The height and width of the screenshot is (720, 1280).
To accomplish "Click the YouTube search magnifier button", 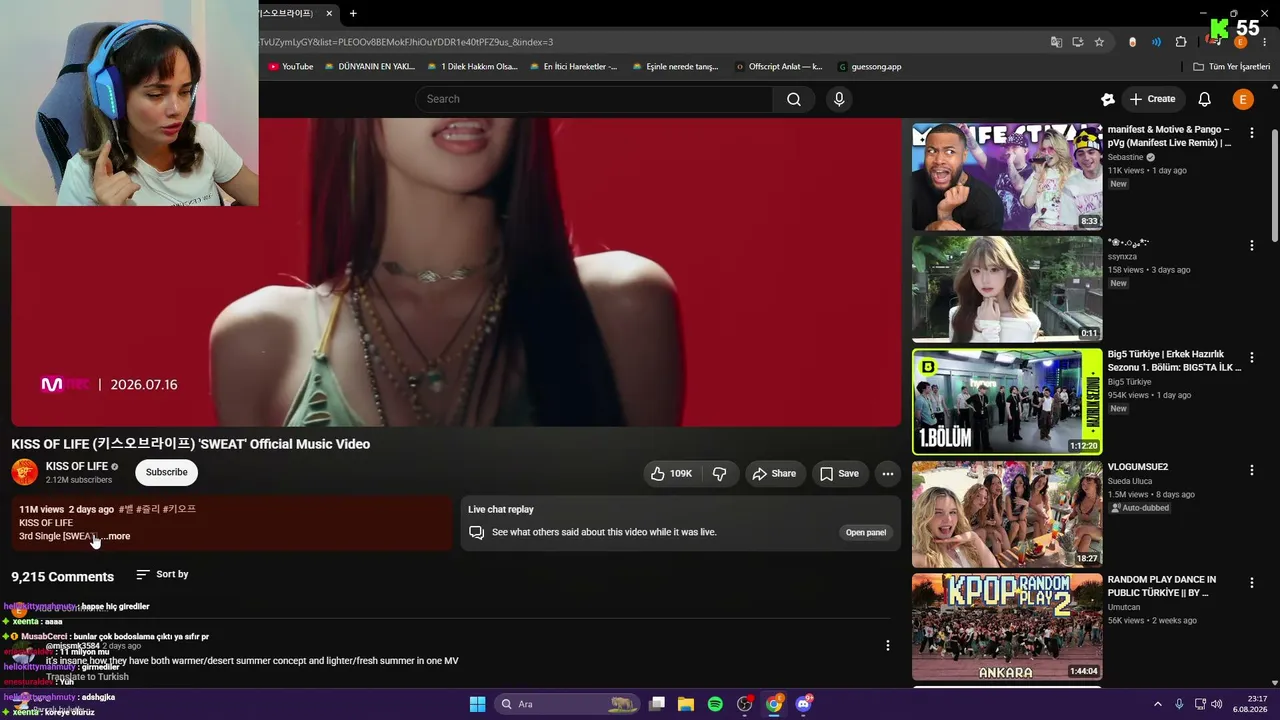I will click(794, 99).
